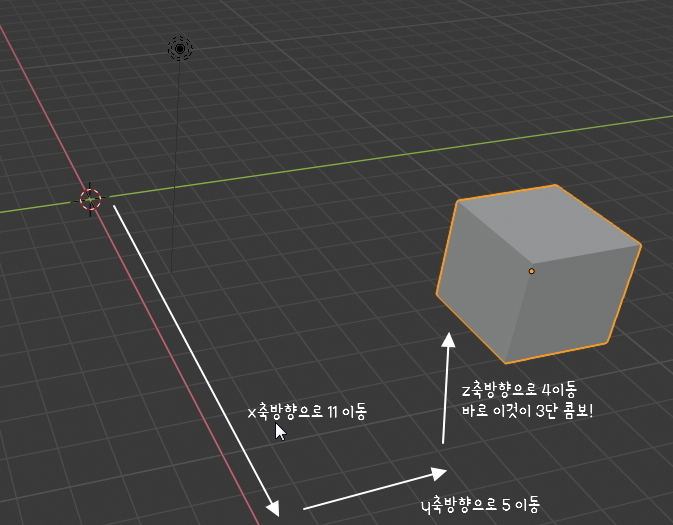Click the cube's orange origin point

click(531, 271)
